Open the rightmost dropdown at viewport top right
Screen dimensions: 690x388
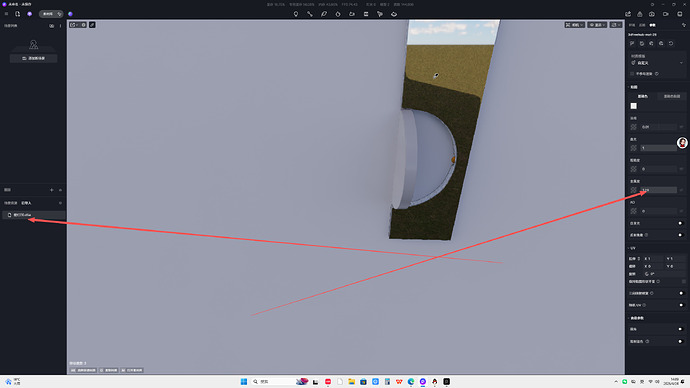[x=616, y=25]
